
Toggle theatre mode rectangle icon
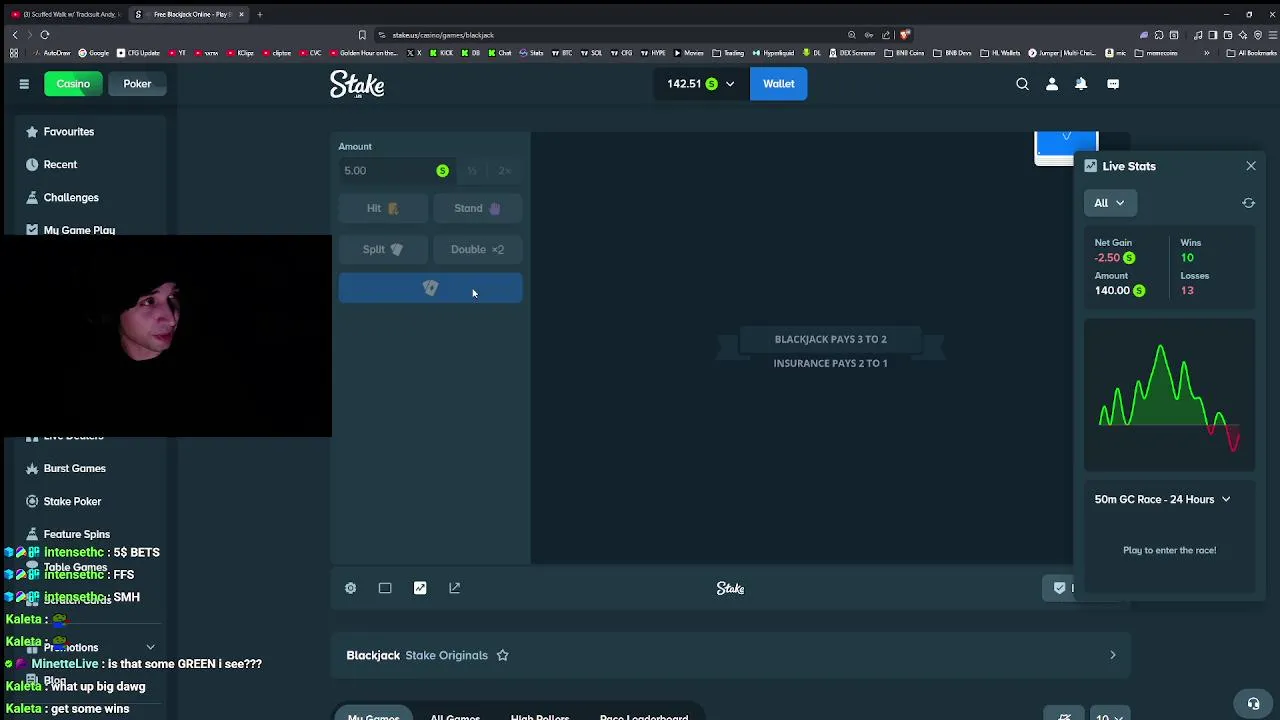[385, 588]
